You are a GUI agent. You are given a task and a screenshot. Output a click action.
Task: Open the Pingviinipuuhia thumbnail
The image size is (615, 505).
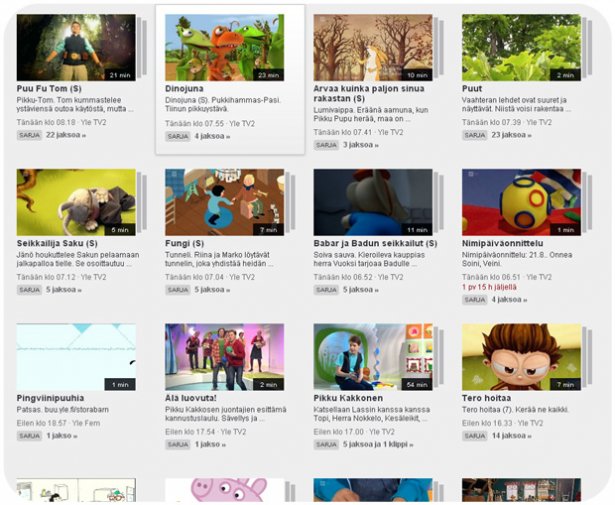coord(76,357)
